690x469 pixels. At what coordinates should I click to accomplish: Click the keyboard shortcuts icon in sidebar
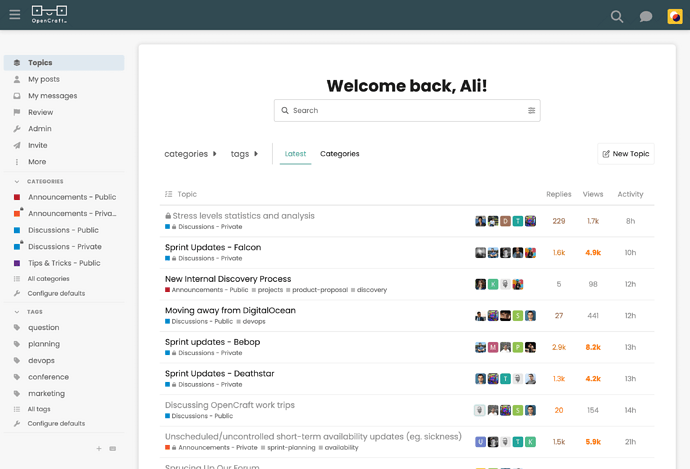tap(113, 448)
